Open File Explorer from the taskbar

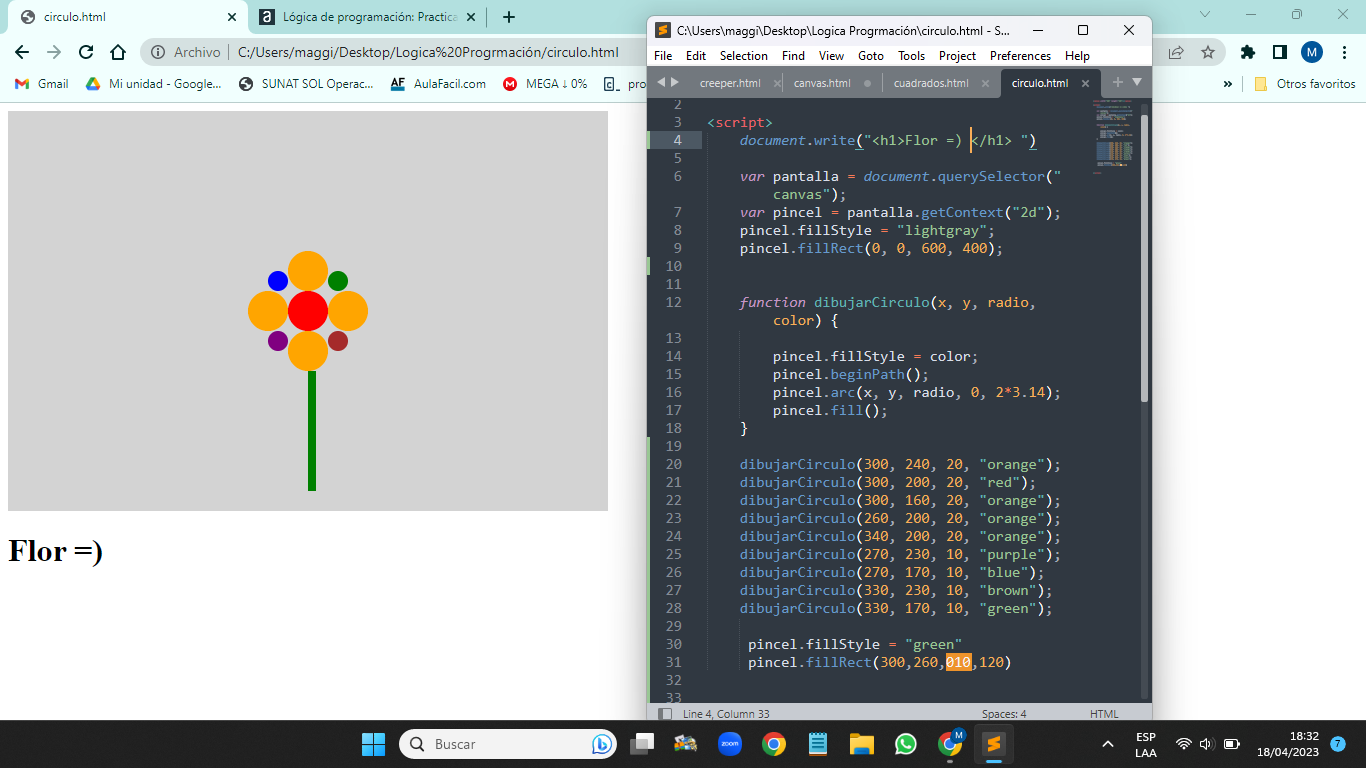pyautogui.click(x=861, y=744)
